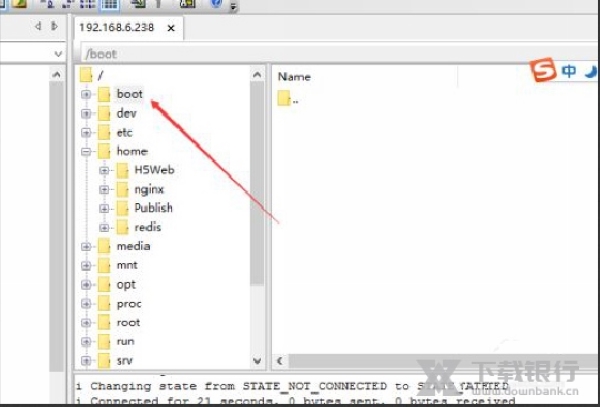
Task: Select the highlighted details view toolbar icon
Action: [x=111, y=4]
